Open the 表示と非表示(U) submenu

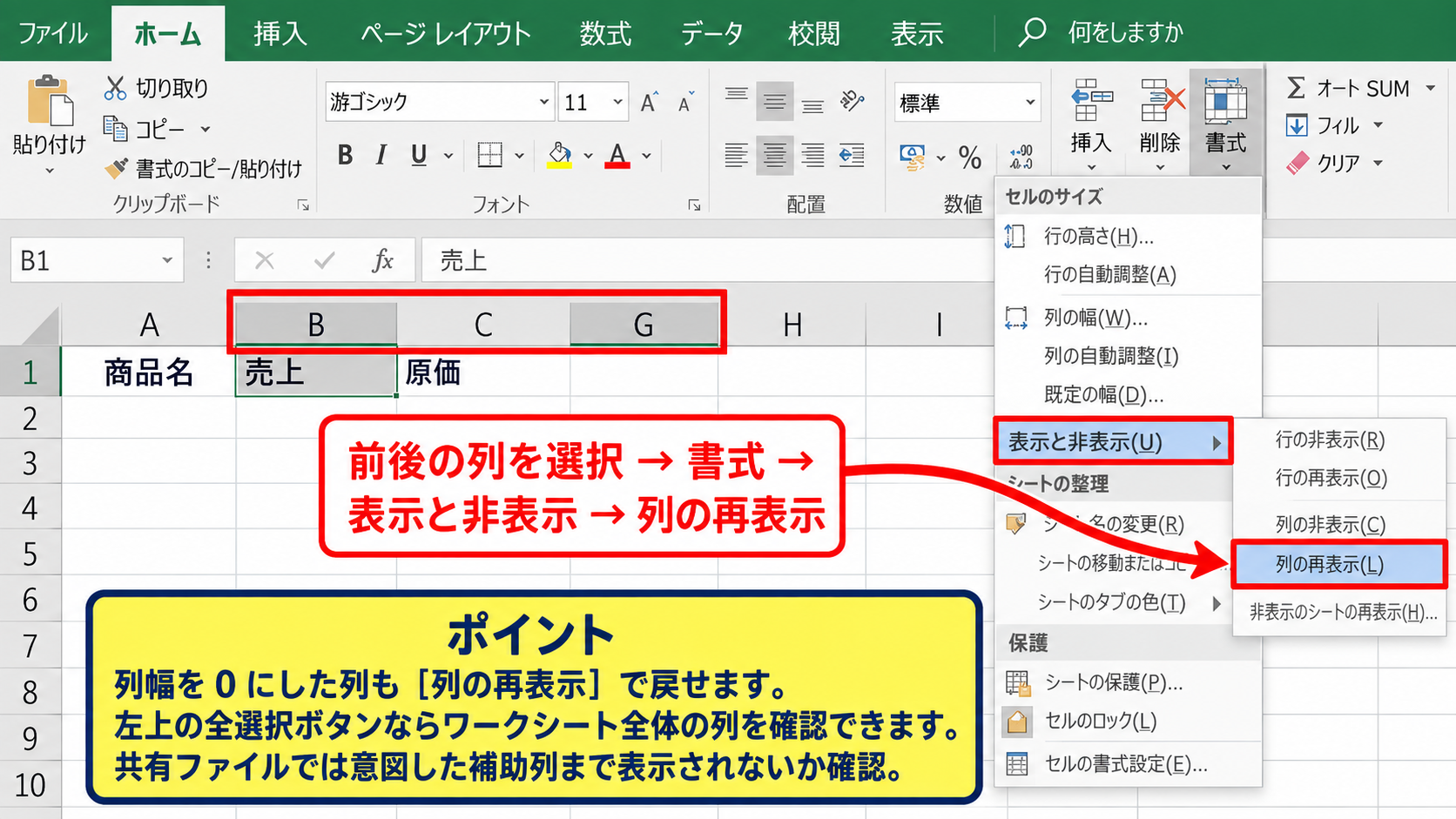pyautogui.click(x=1114, y=442)
